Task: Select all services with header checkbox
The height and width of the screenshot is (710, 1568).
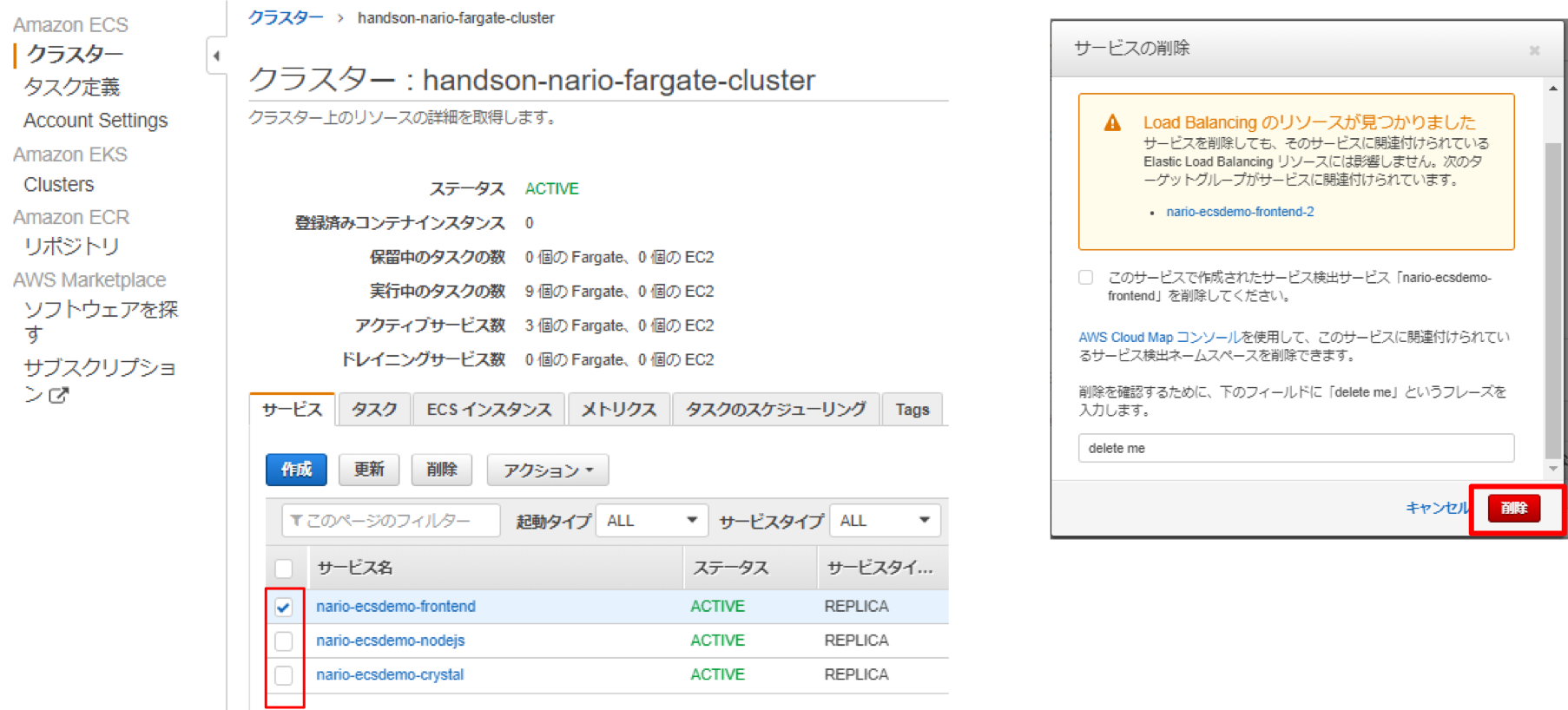Action: pyautogui.click(x=284, y=569)
